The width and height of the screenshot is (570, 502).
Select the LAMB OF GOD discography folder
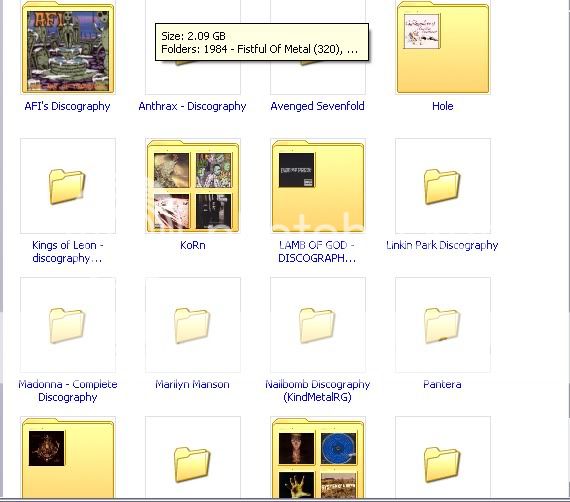tap(318, 186)
